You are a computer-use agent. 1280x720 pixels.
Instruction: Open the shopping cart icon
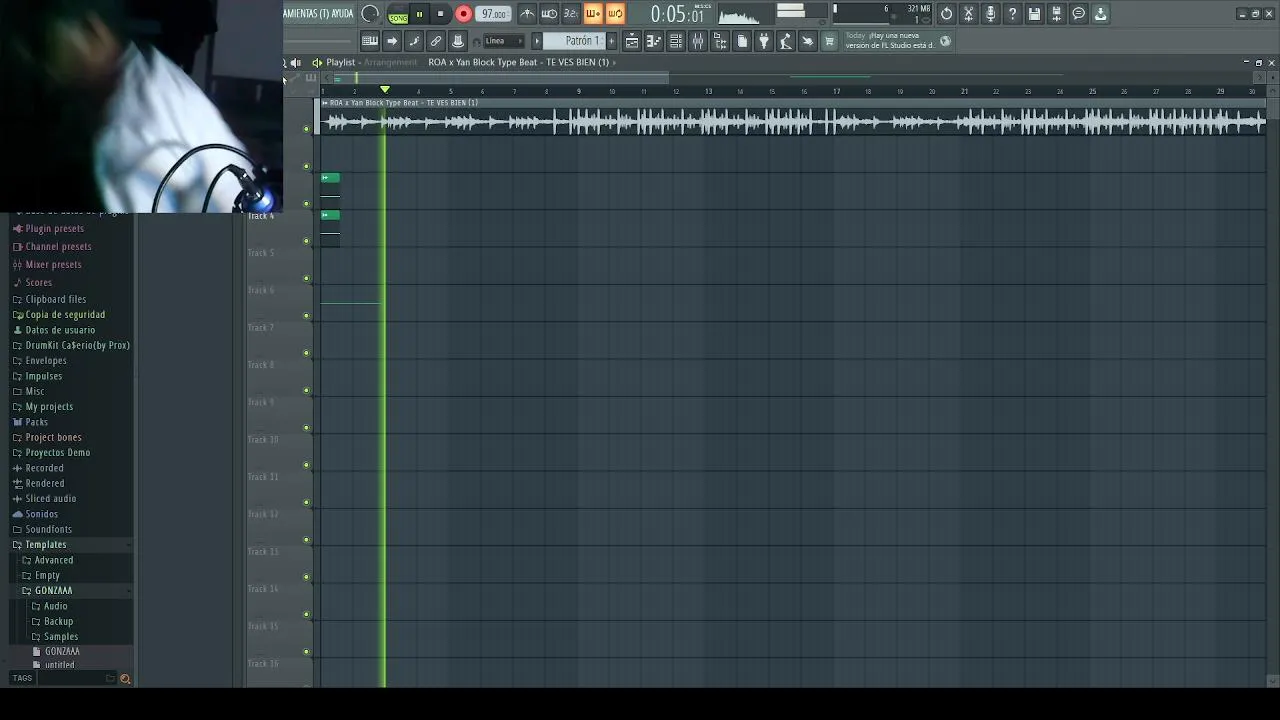point(829,41)
